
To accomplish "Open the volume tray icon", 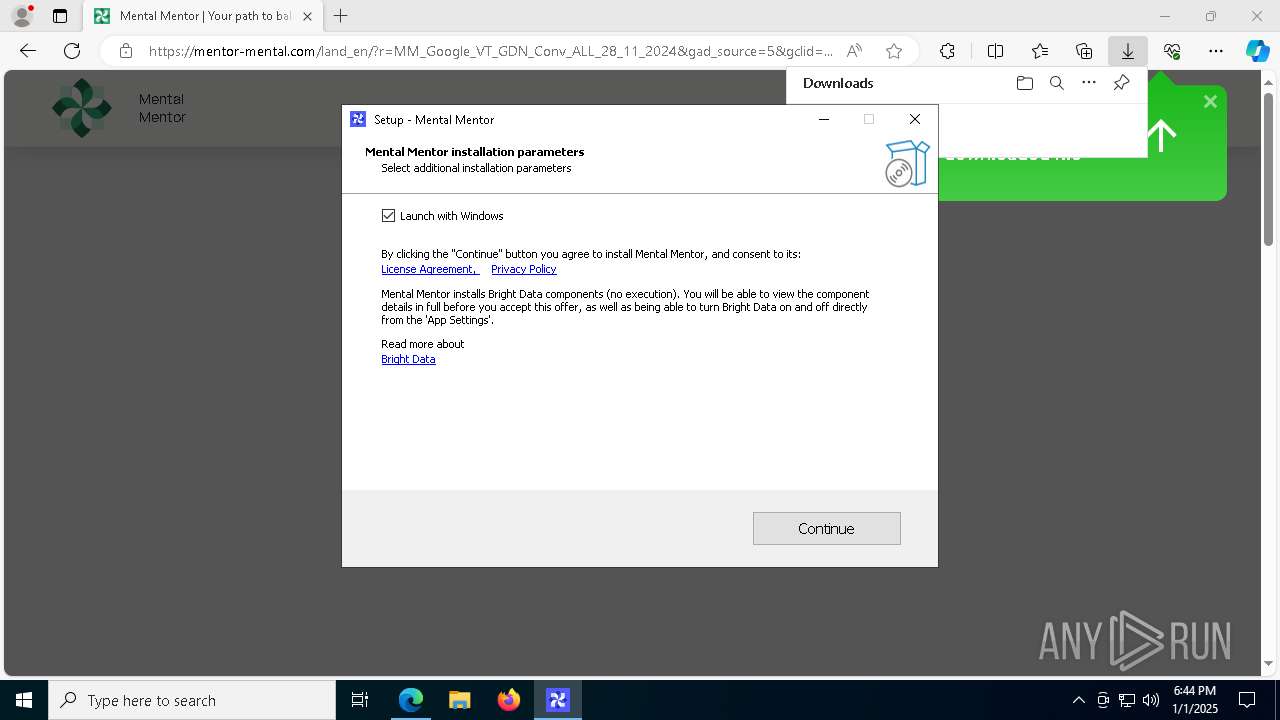I will 1151,700.
